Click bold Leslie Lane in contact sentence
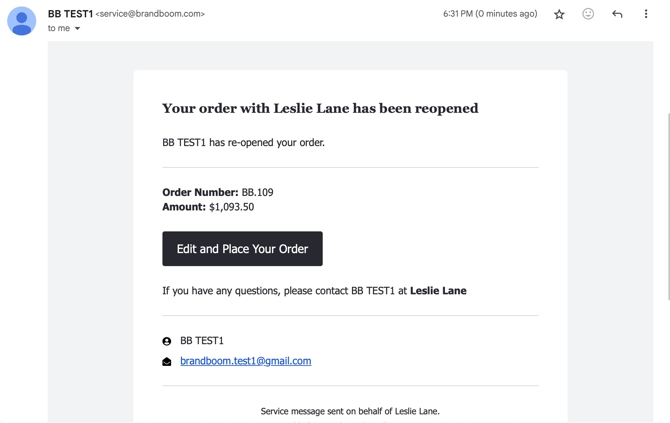Viewport: 670px width, 423px height. pos(438,291)
